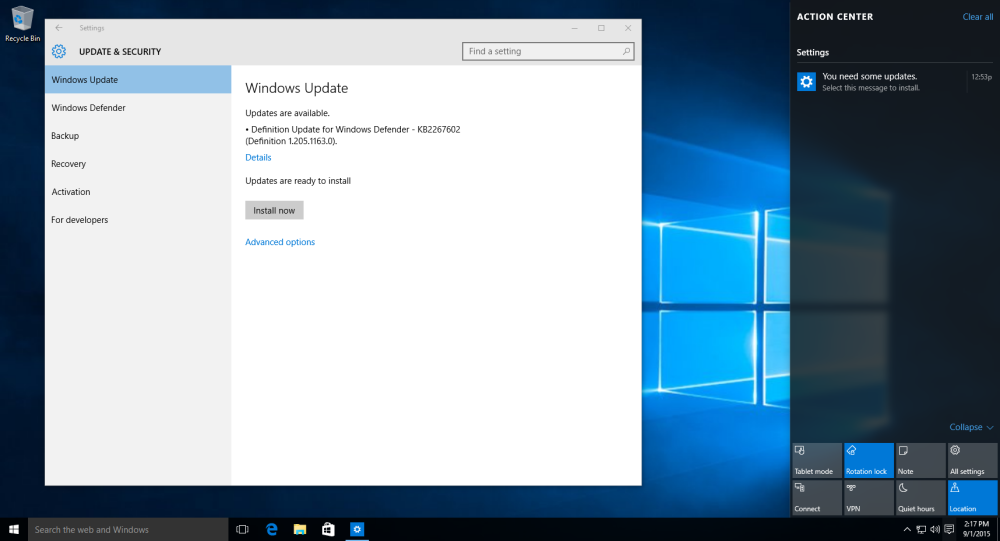Click the network icon in the system tray
The height and width of the screenshot is (541, 1000).
point(922,530)
